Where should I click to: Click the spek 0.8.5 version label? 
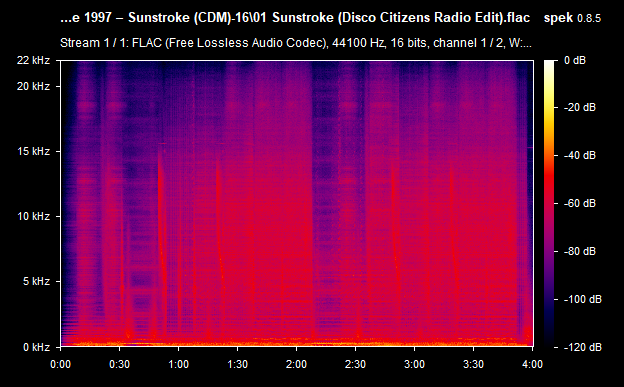572,18
